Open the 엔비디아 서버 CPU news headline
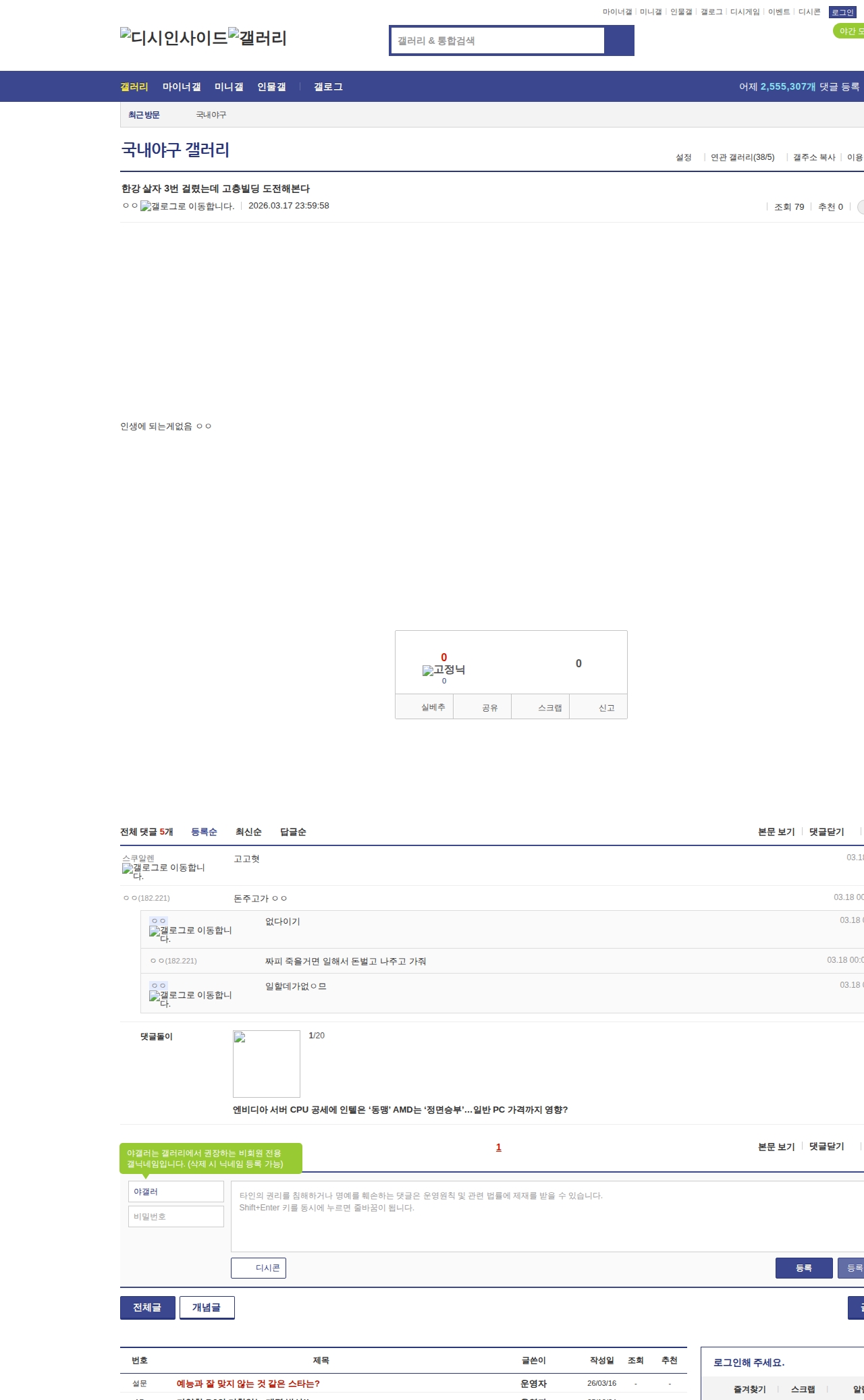Image resolution: width=864 pixels, height=1400 pixels. point(400,1110)
